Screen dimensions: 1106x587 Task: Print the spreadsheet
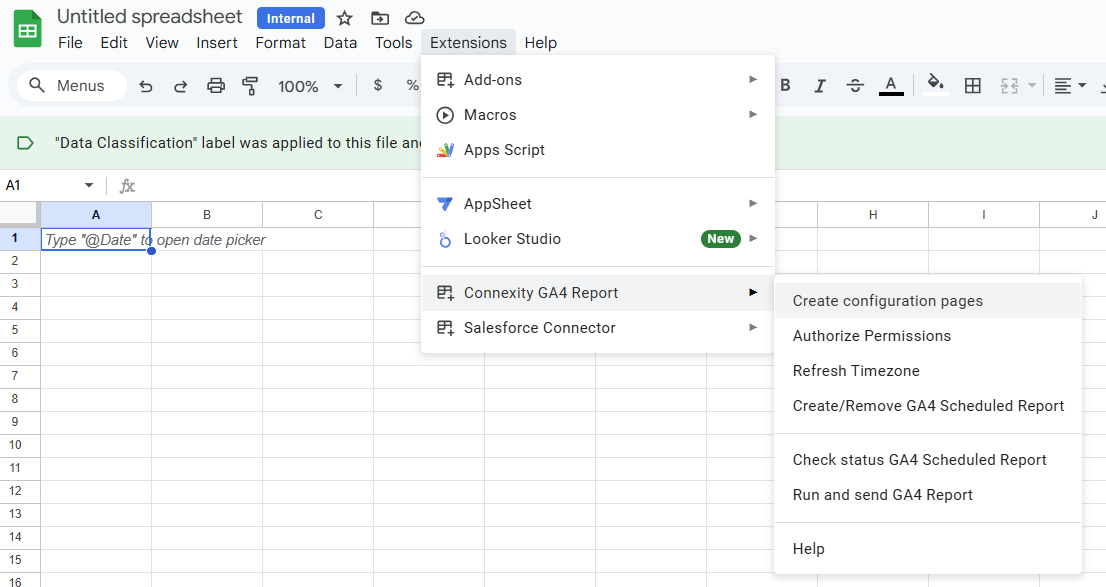tap(216, 86)
